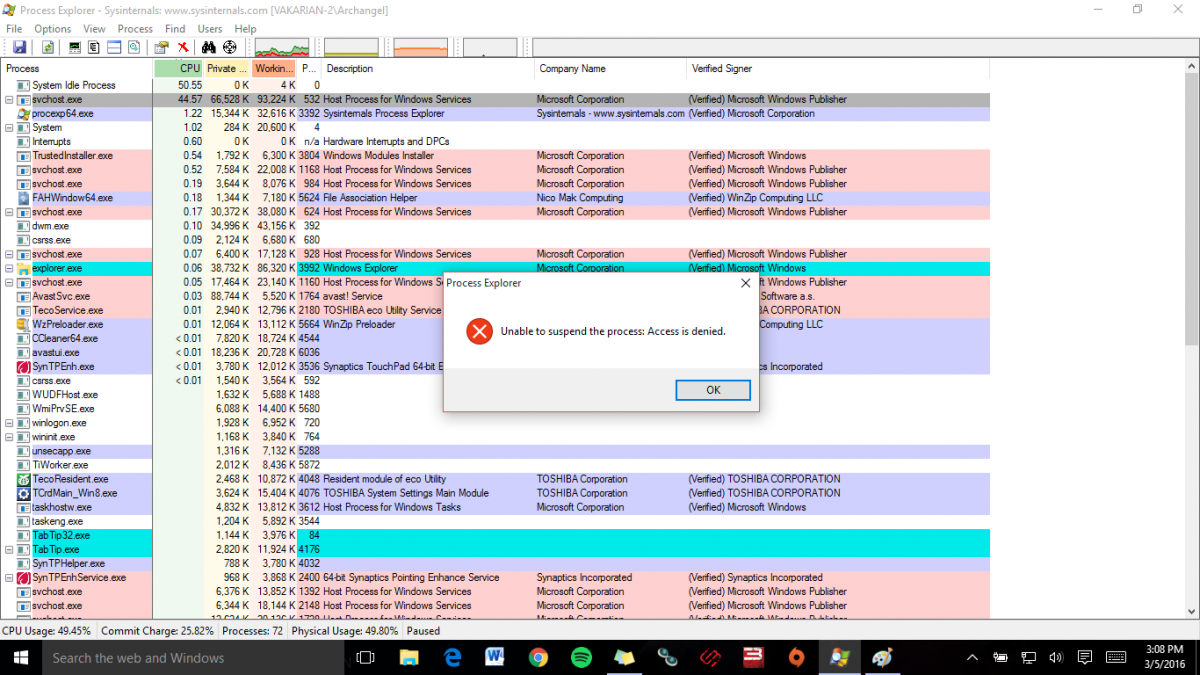Screen dimensions: 1200x675
Task: Collapse the svchost.exe PID 624 tree node
Action: (x=9, y=212)
